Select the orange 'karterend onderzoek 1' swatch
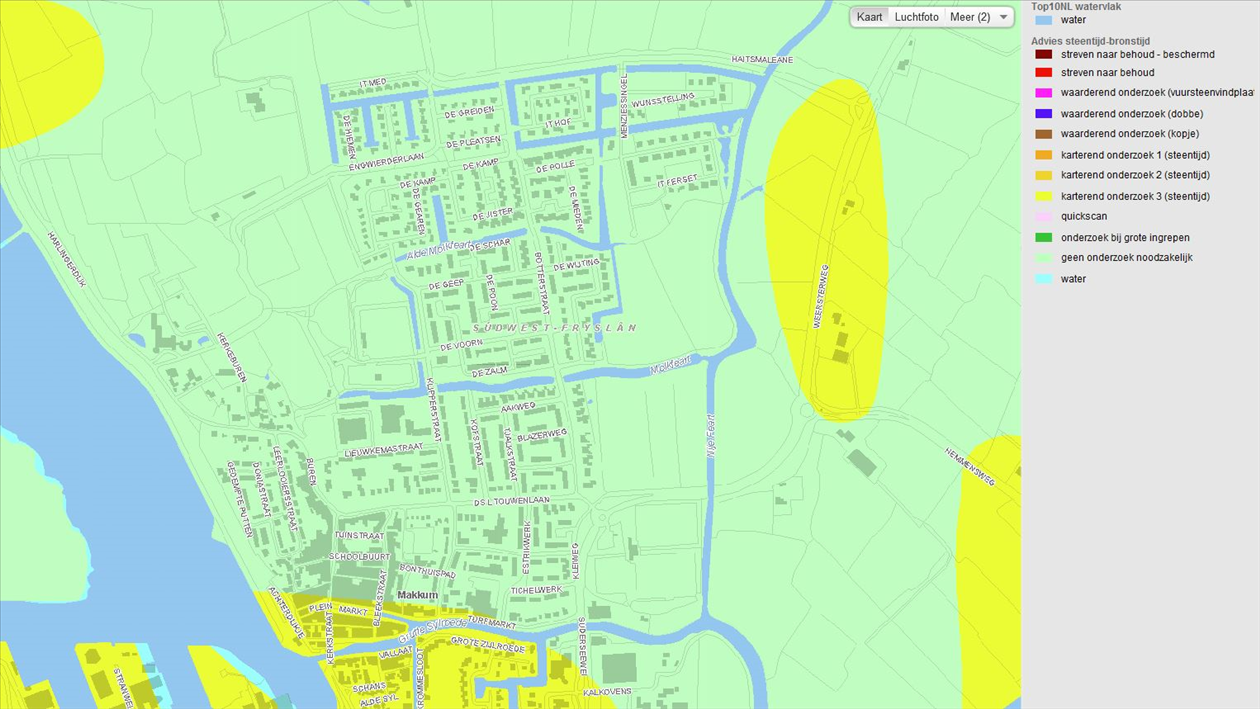 (x=1043, y=155)
